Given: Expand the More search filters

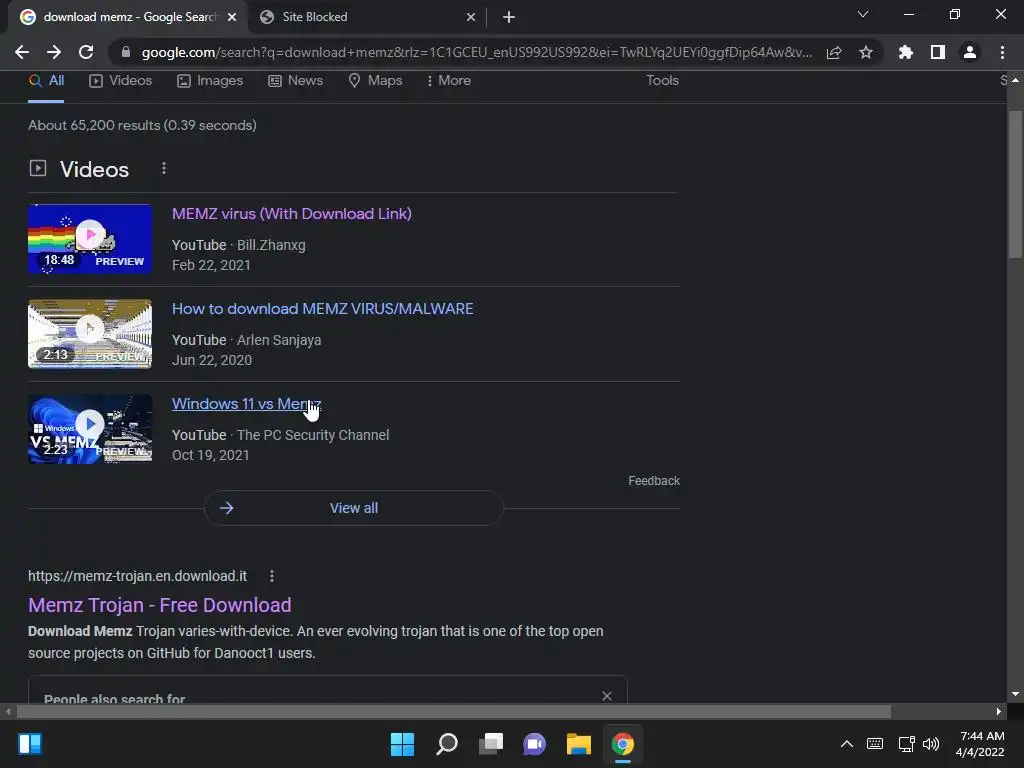Looking at the screenshot, I should 449,81.
